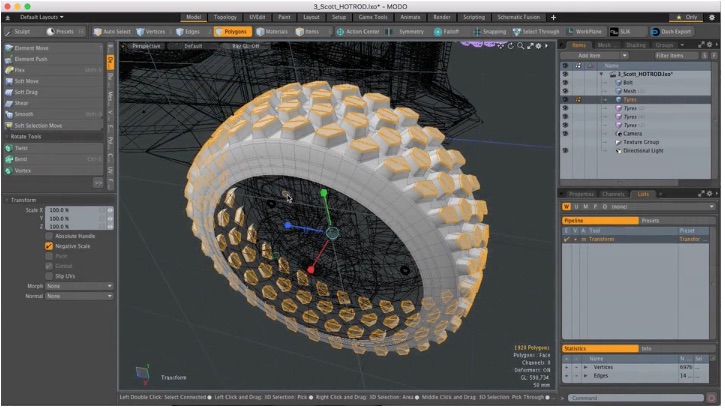This screenshot has height=408, width=725.
Task: Open the Action Center options
Action: pyautogui.click(x=358, y=32)
